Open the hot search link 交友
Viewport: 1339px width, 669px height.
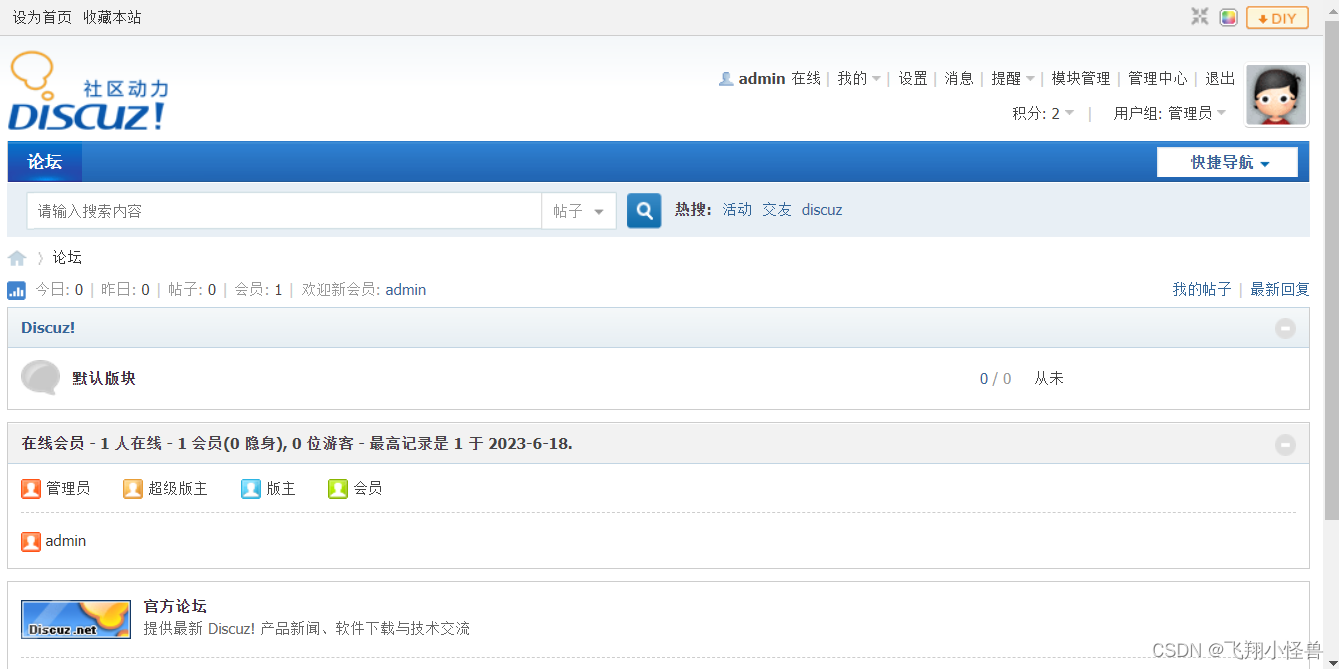tap(777, 209)
